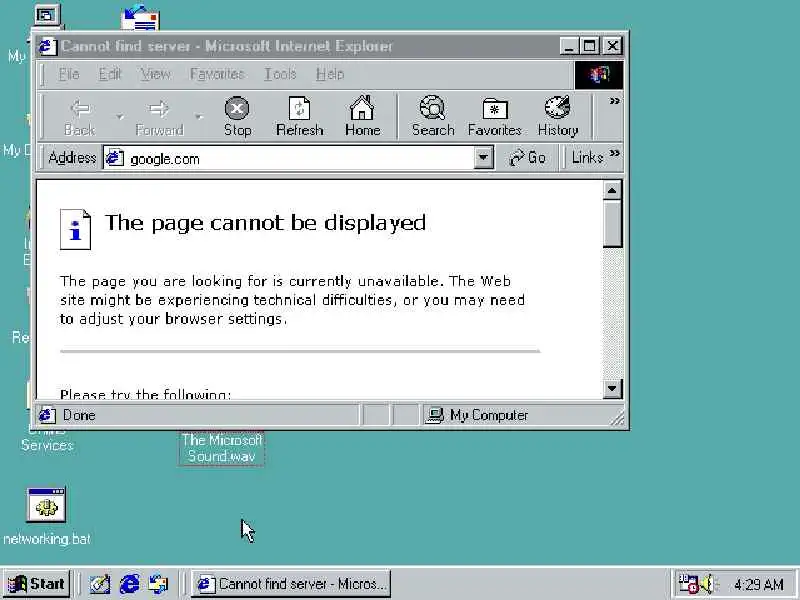Open the Favorites menu in menu bar
The width and height of the screenshot is (800, 600).
point(217,74)
